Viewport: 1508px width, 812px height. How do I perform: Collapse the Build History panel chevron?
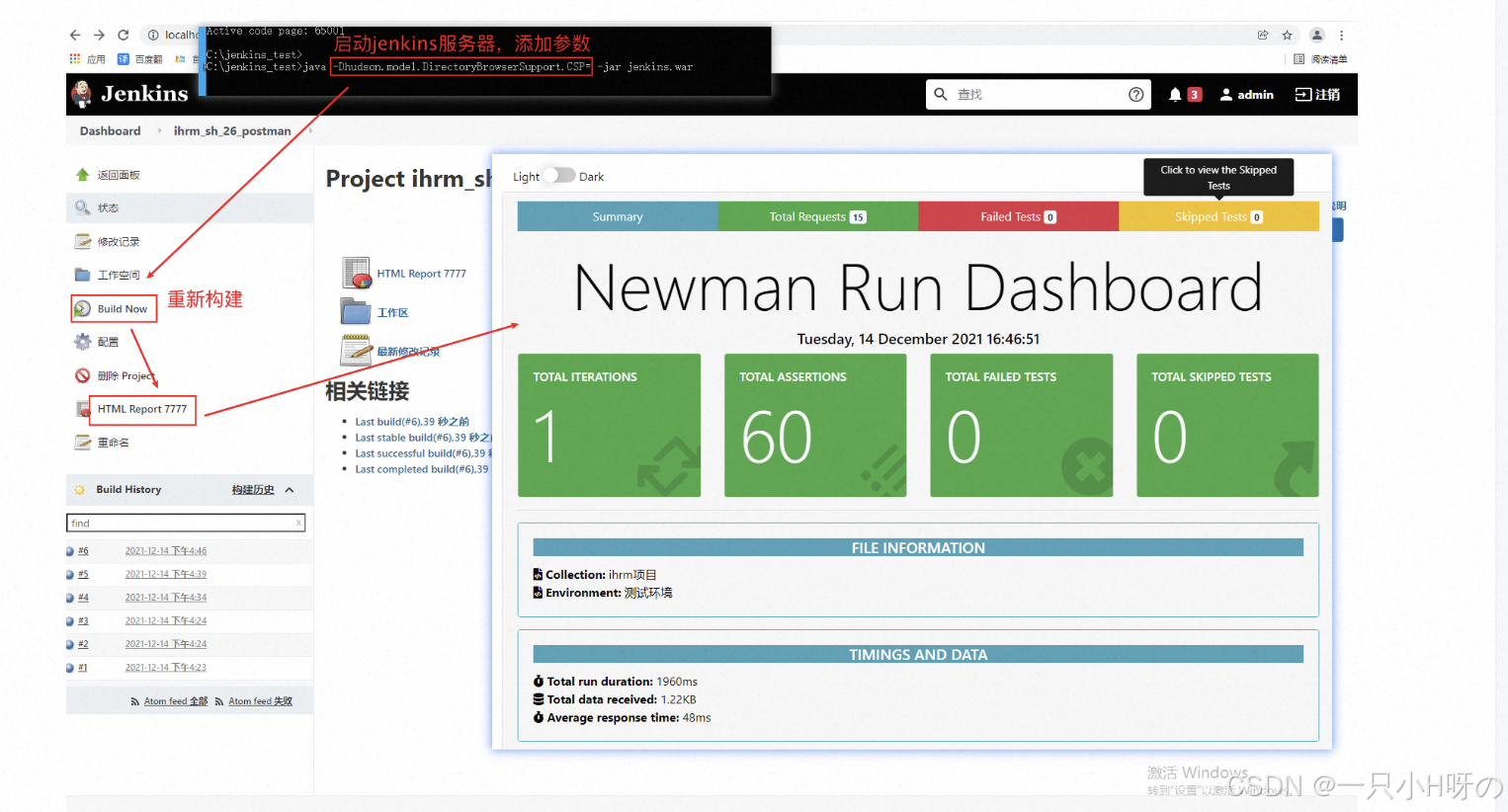pyautogui.click(x=290, y=490)
